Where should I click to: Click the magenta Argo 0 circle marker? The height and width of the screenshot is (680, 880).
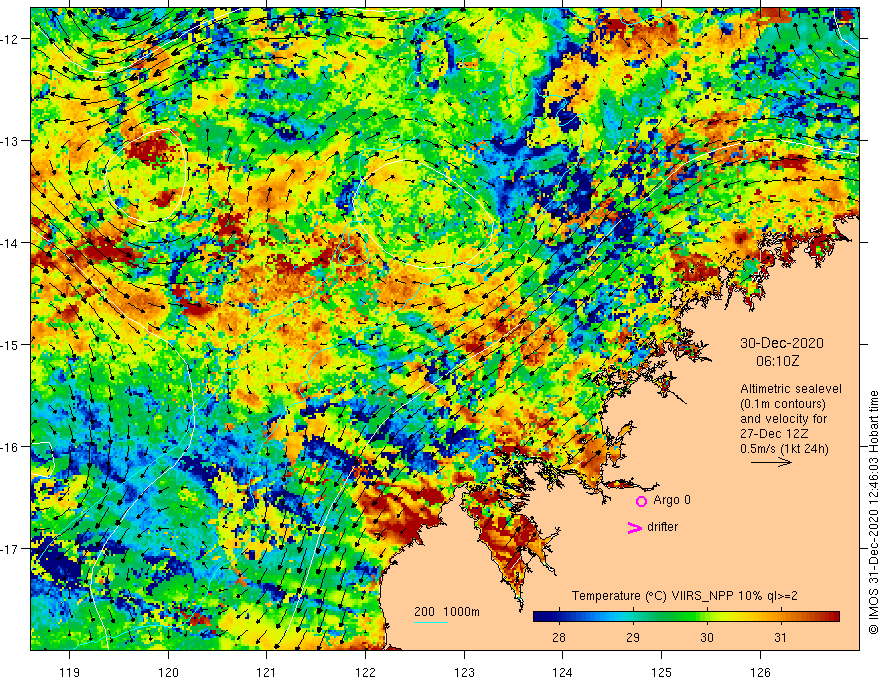click(641, 501)
